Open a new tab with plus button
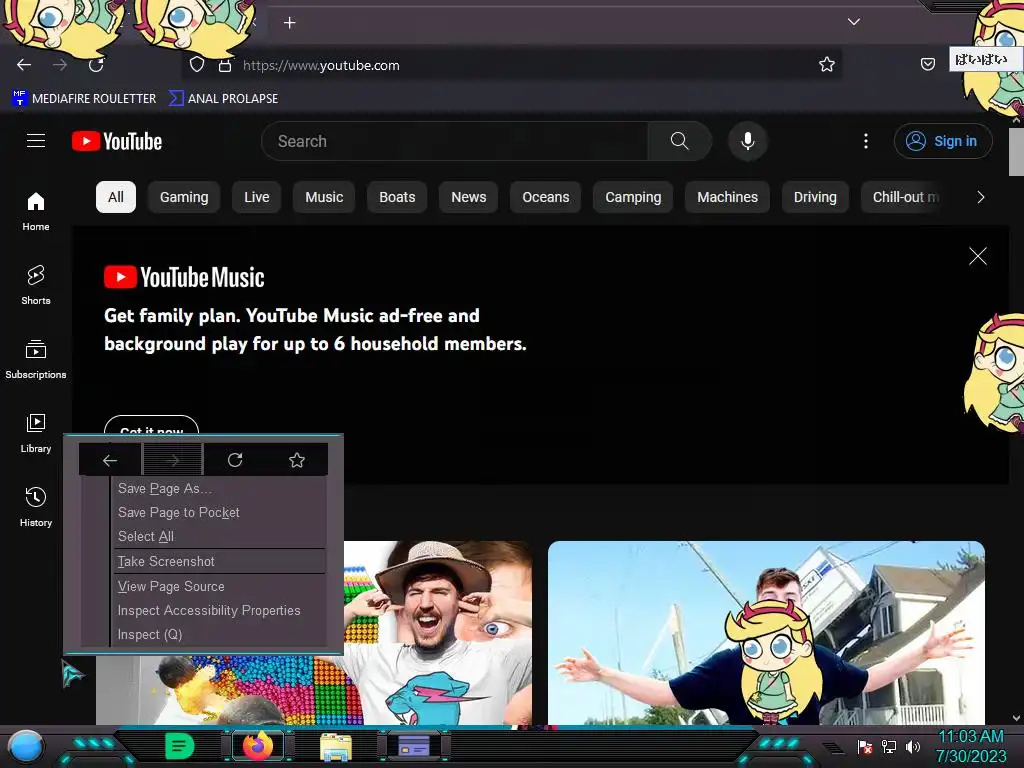This screenshot has height=768, width=1024. pyautogui.click(x=289, y=23)
